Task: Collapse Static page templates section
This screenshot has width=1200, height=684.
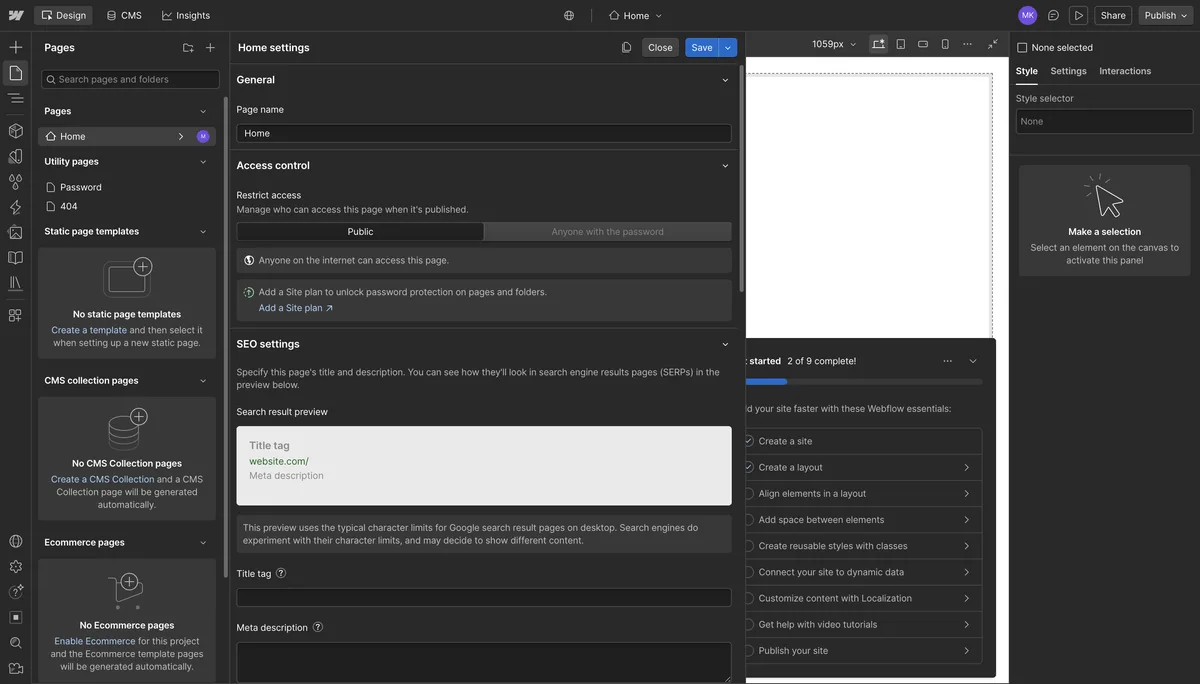Action: tap(203, 231)
